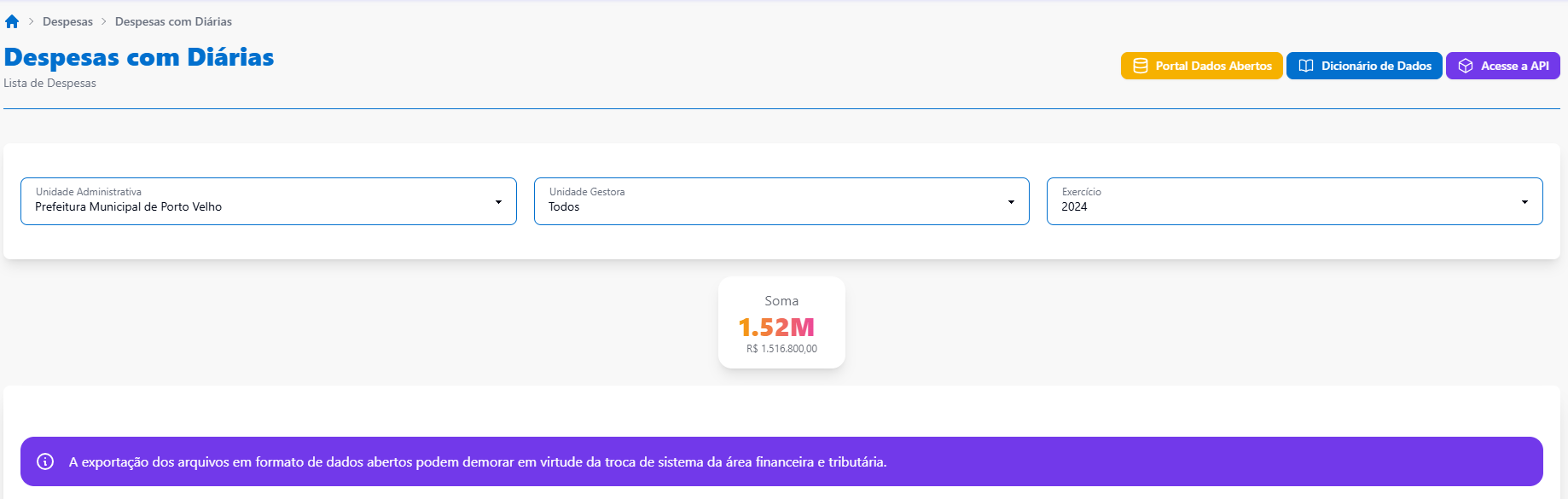Screen dimensions: 1568x499
Task: Click the Unidade Administrativa dropdown arrow
Action: click(x=498, y=202)
